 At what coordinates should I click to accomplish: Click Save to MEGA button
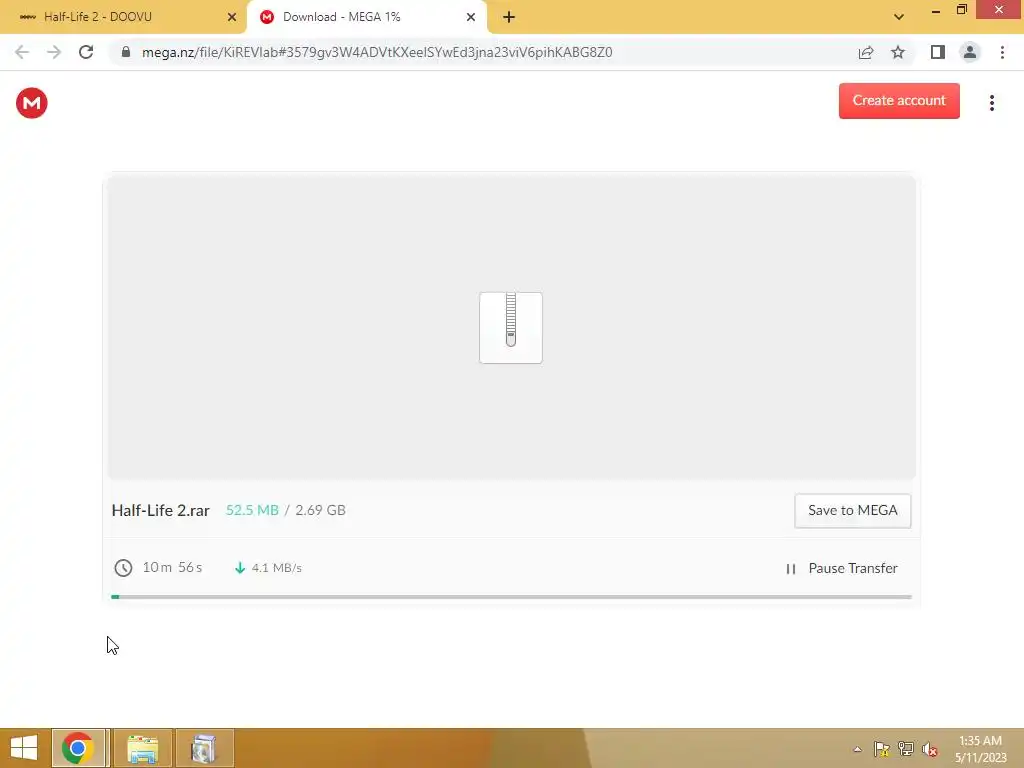click(852, 510)
